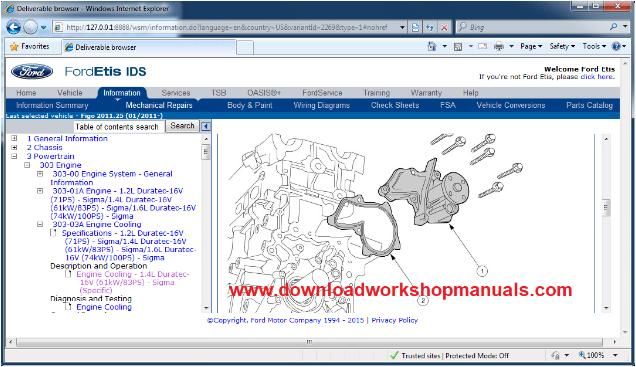636x367 pixels.
Task: Click the Feeds icon in the command bar
Action: pos(458,47)
